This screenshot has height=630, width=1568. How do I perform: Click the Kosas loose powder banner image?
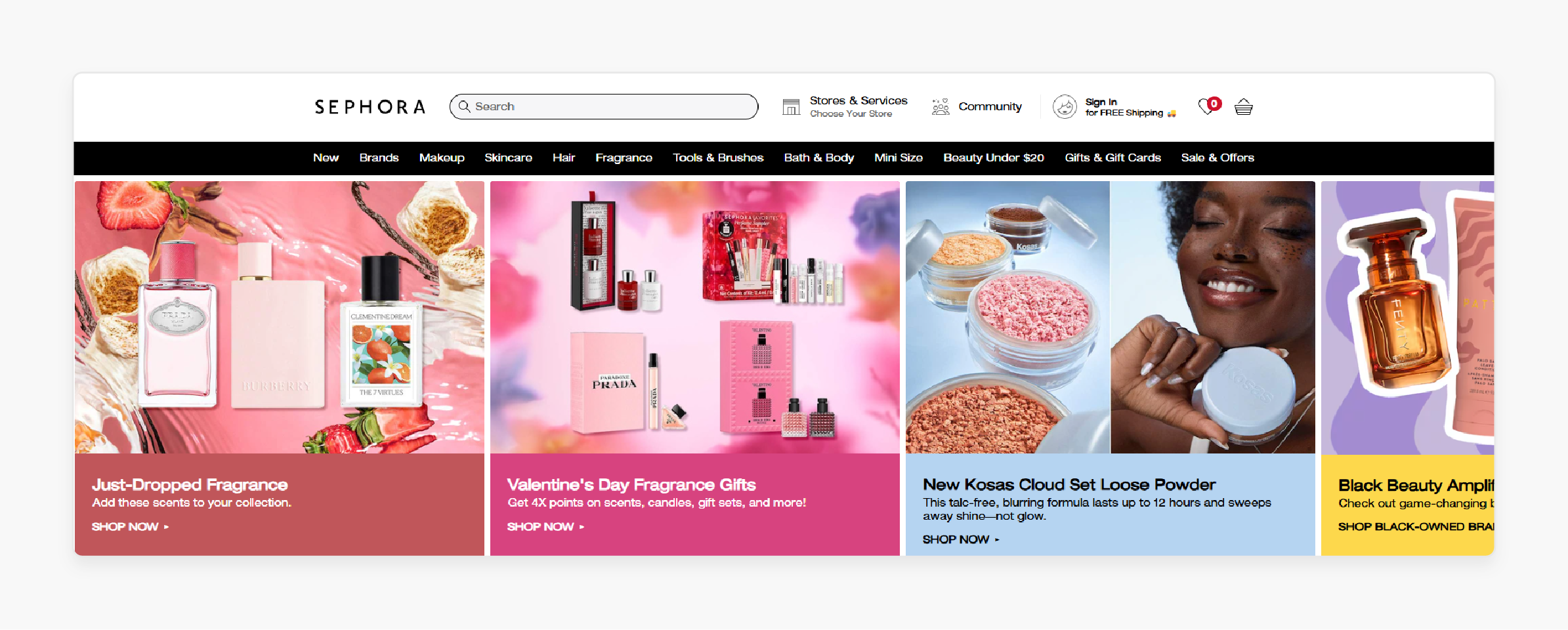1111,318
